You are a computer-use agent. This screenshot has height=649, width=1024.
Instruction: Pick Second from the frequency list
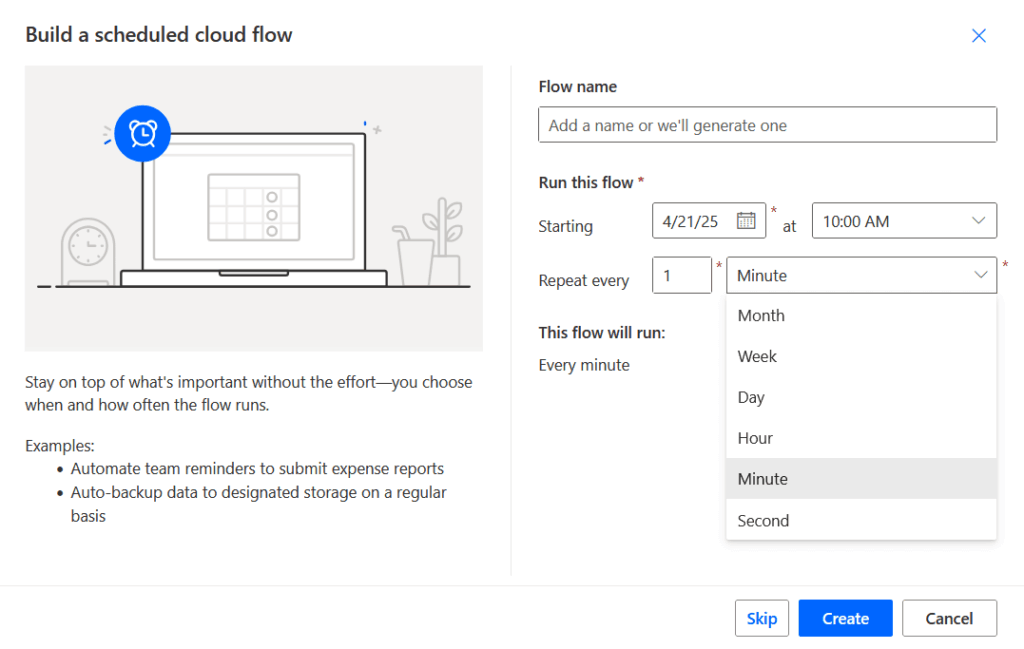(861, 520)
